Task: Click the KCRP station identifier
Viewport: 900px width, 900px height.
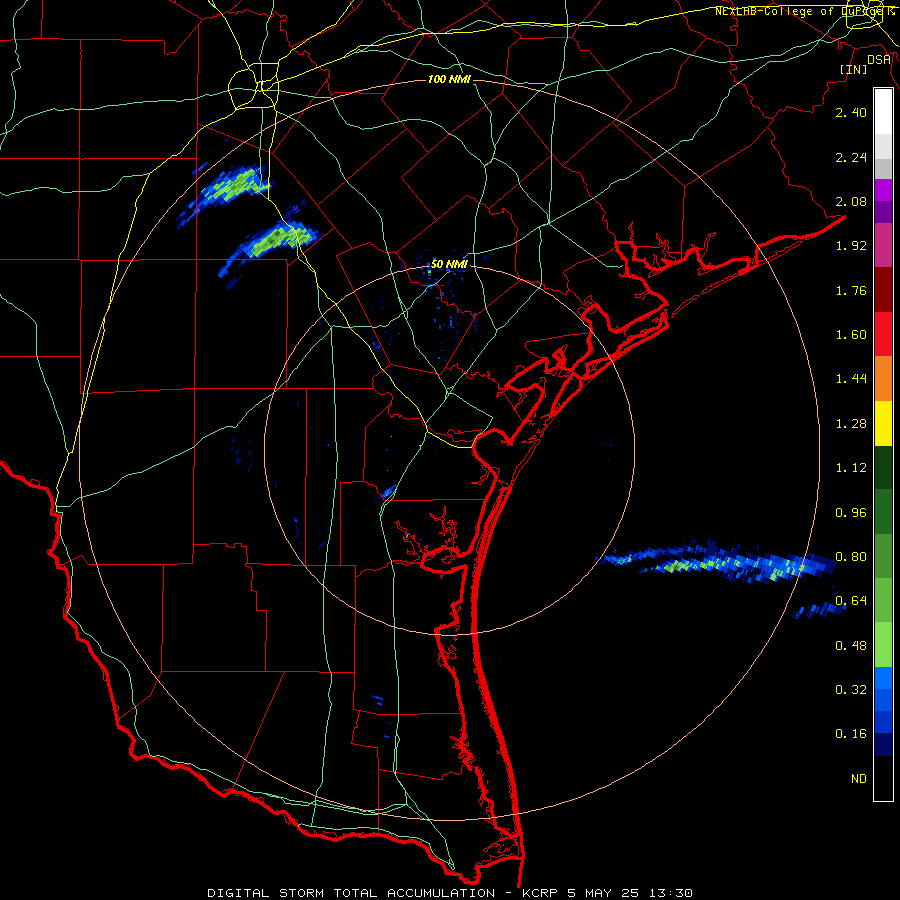Action: click(x=540, y=893)
